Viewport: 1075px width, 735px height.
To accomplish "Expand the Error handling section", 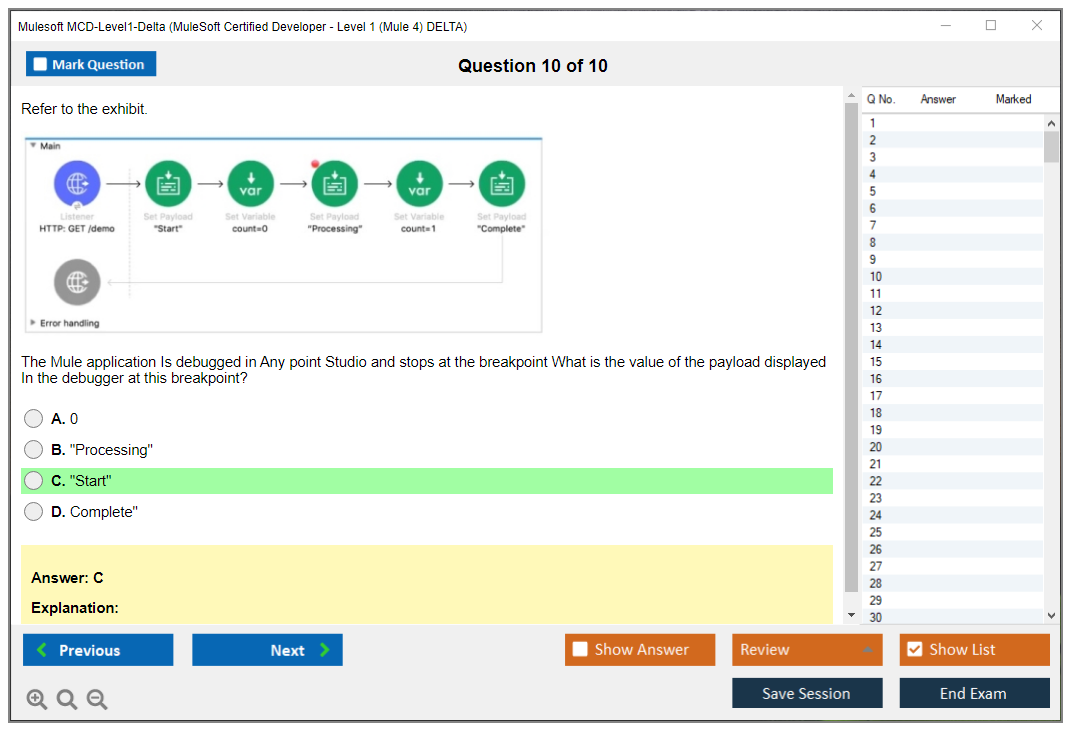I will tap(33, 323).
